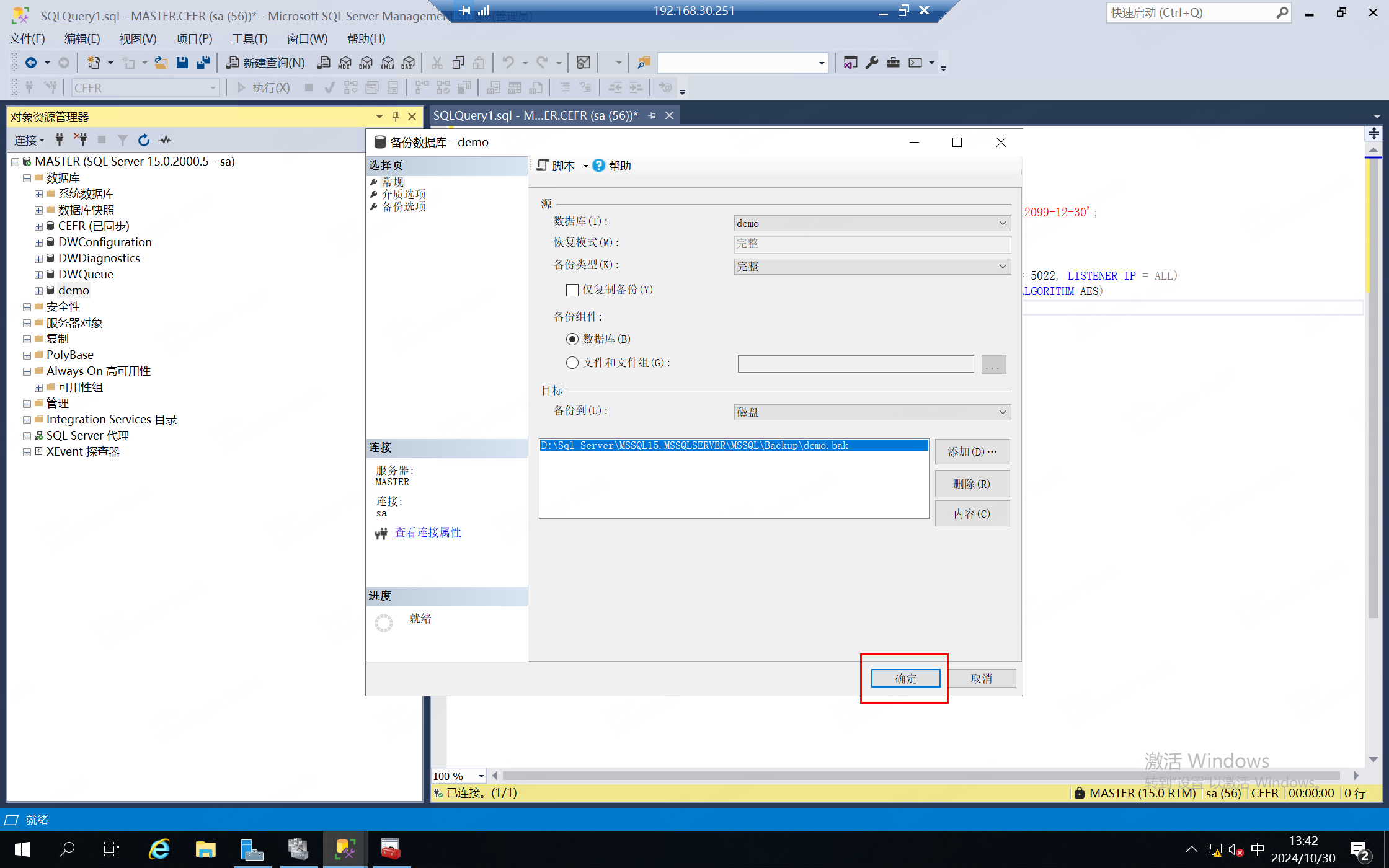Open the Tools menu

pos(249,38)
